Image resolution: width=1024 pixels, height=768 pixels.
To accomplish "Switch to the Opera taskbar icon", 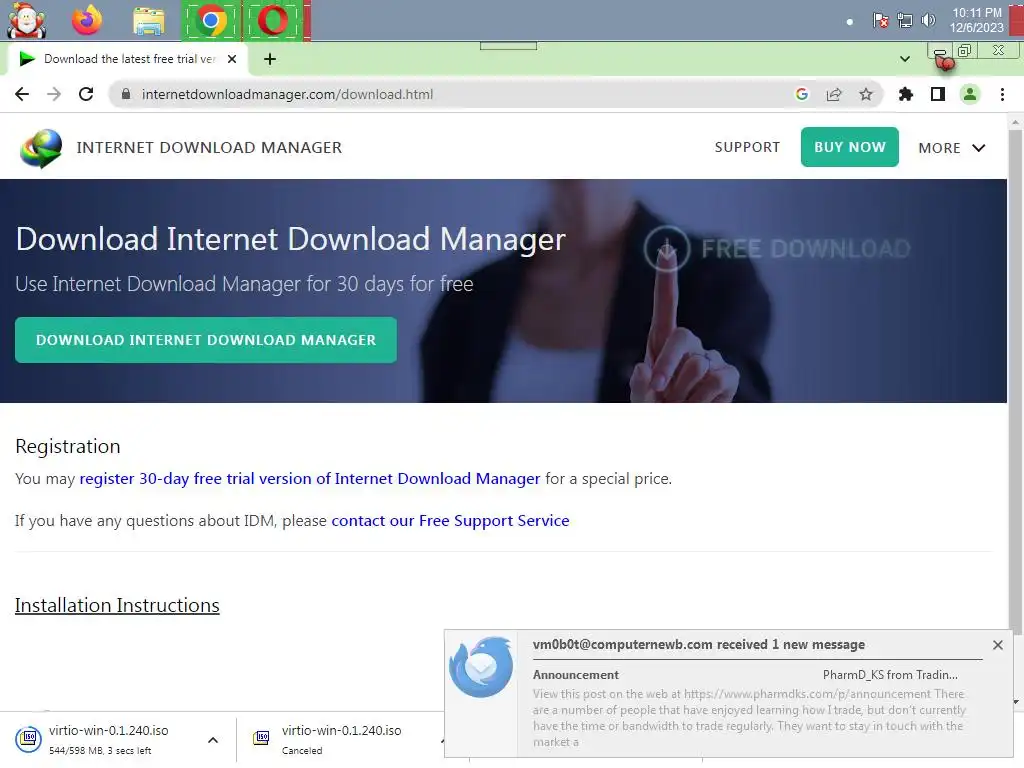I will [273, 21].
